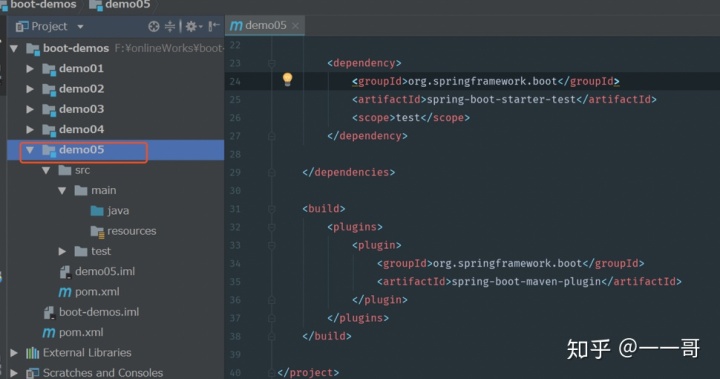Fold the dependency tag at line 23

pyautogui.click(x=271, y=63)
